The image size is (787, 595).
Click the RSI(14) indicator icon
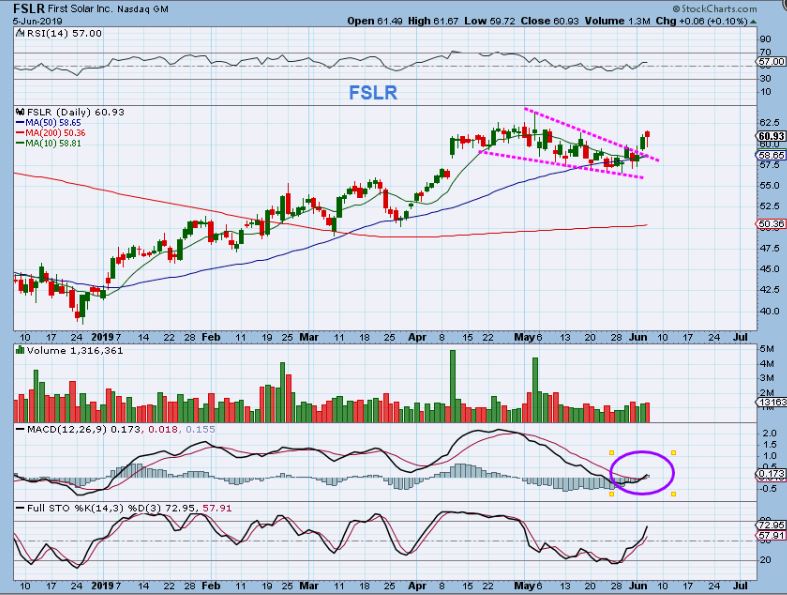(x=20, y=33)
